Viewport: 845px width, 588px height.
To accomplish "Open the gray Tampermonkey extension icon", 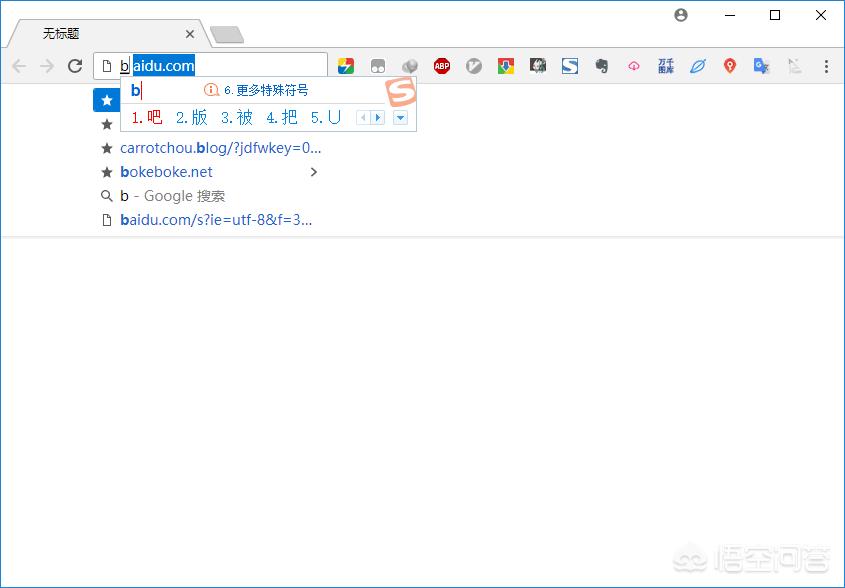I will 378,66.
